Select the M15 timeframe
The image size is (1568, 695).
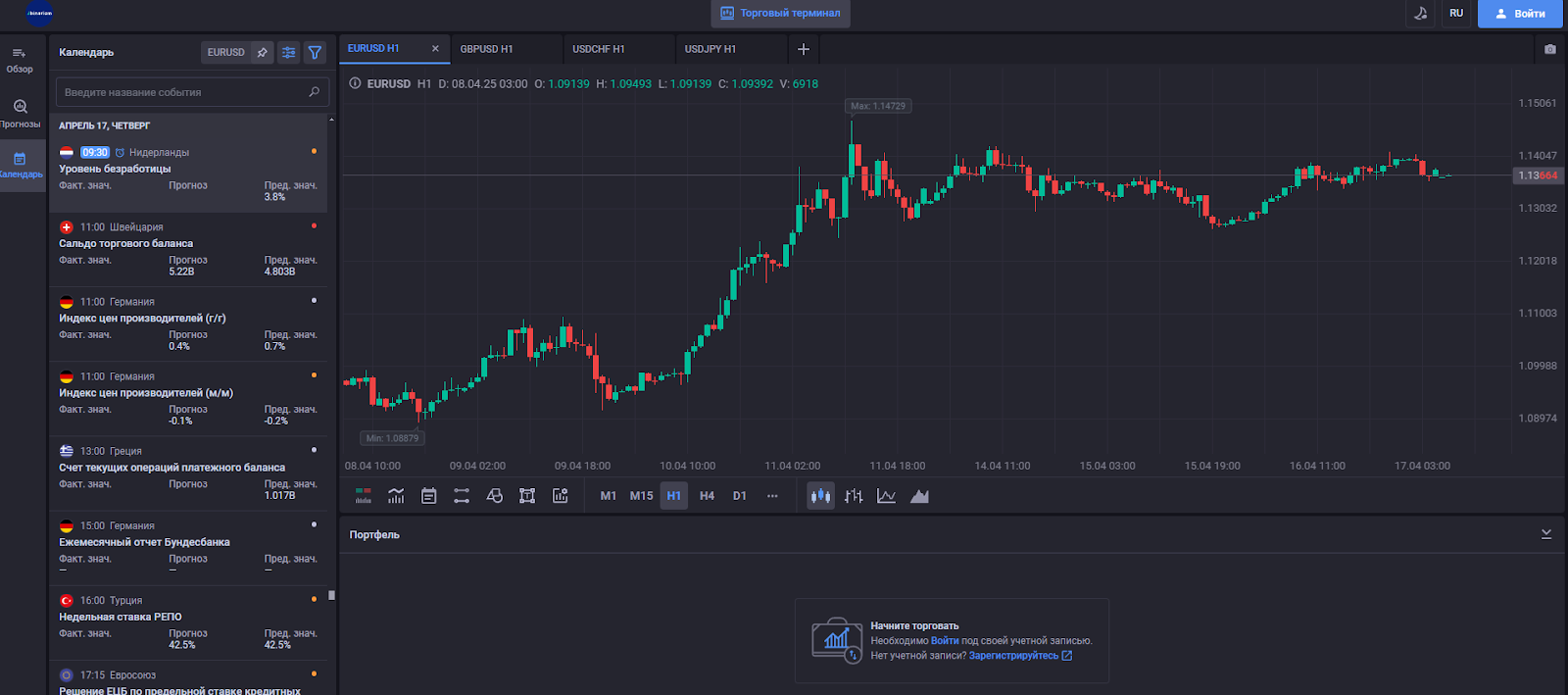[641, 496]
